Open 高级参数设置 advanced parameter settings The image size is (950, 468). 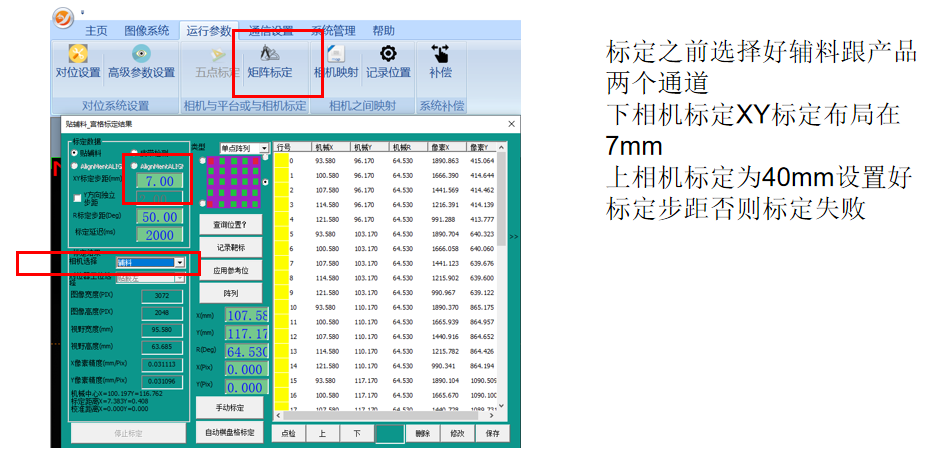click(x=141, y=61)
